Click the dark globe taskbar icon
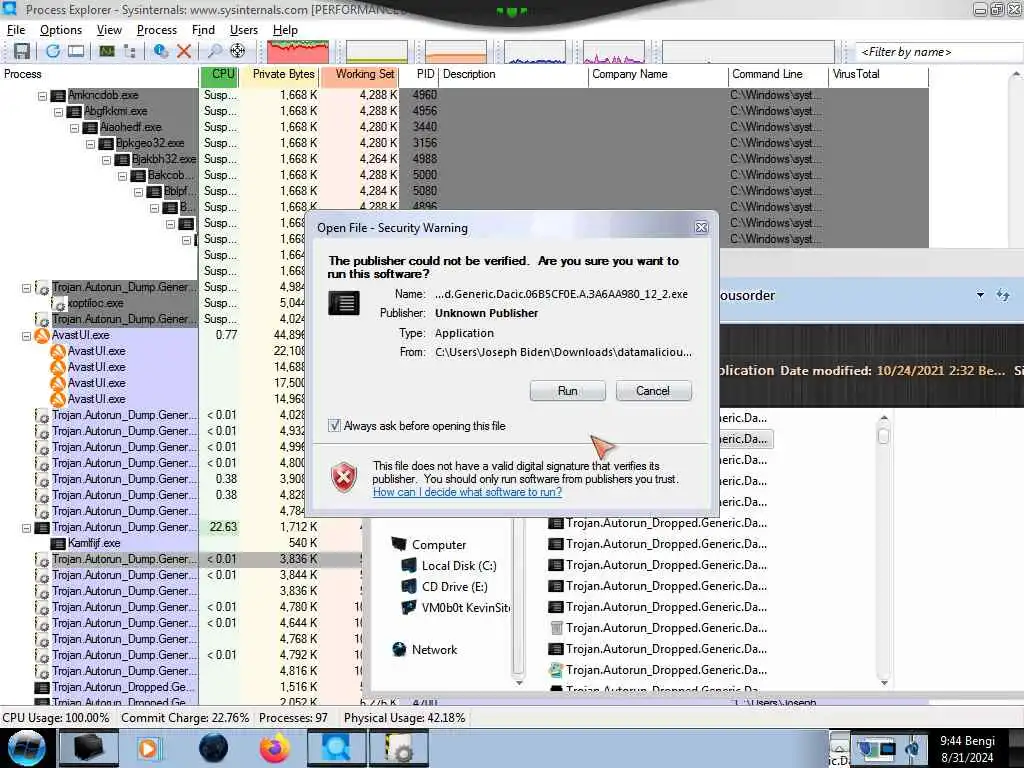The image size is (1024, 768). click(213, 748)
